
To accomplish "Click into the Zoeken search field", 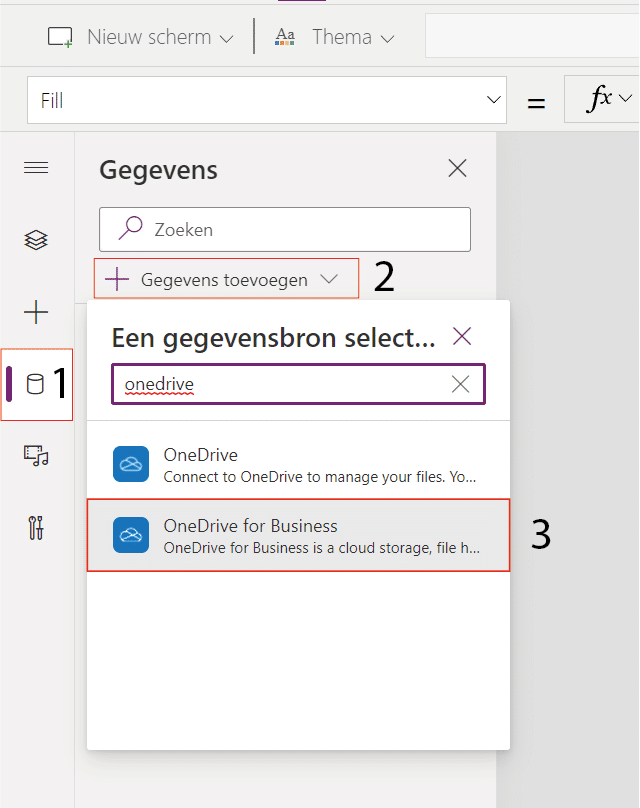I will click(285, 229).
